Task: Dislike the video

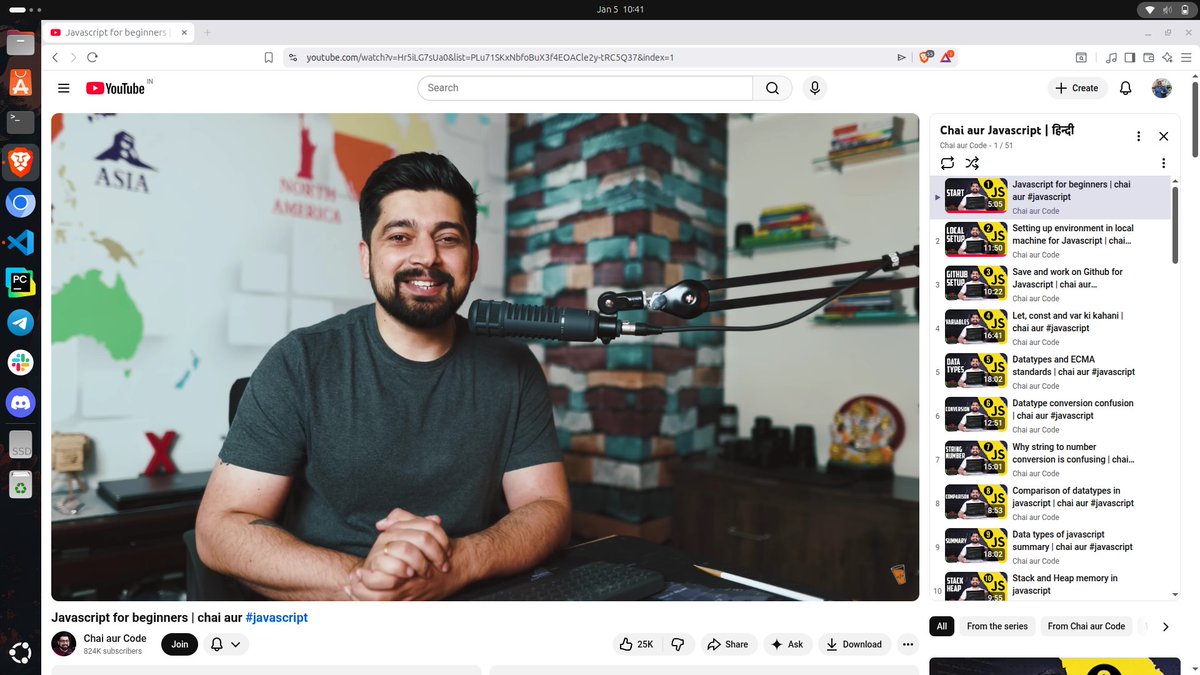Action: [677, 644]
